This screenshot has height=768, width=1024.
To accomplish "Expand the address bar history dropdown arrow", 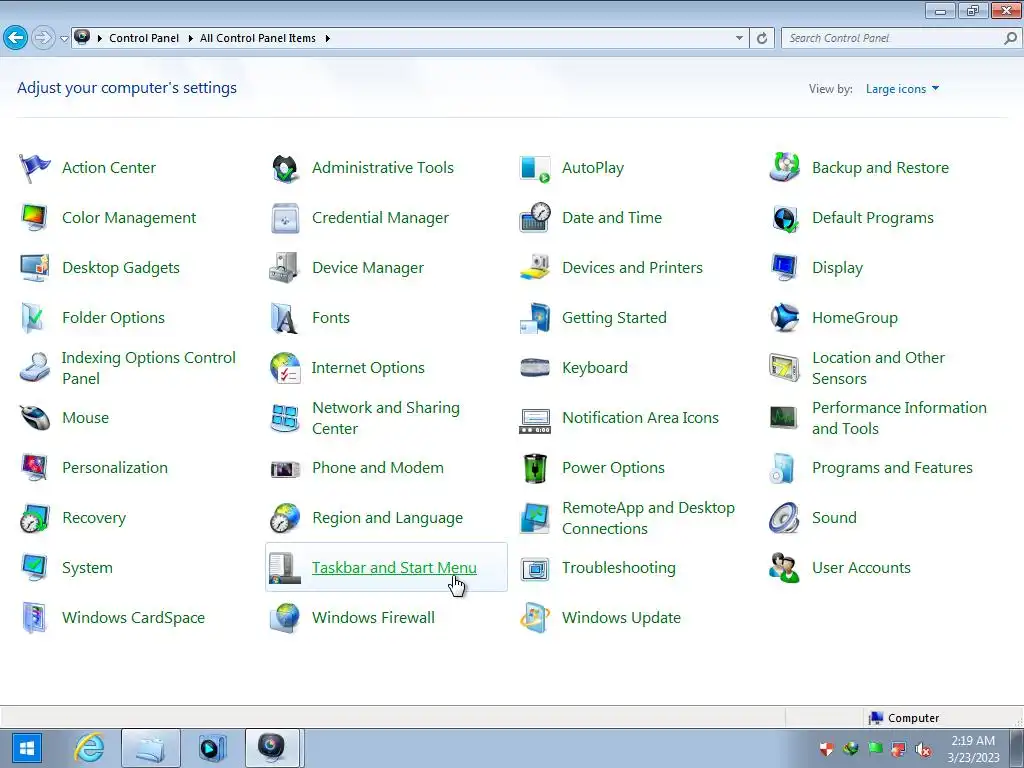I will coord(739,38).
